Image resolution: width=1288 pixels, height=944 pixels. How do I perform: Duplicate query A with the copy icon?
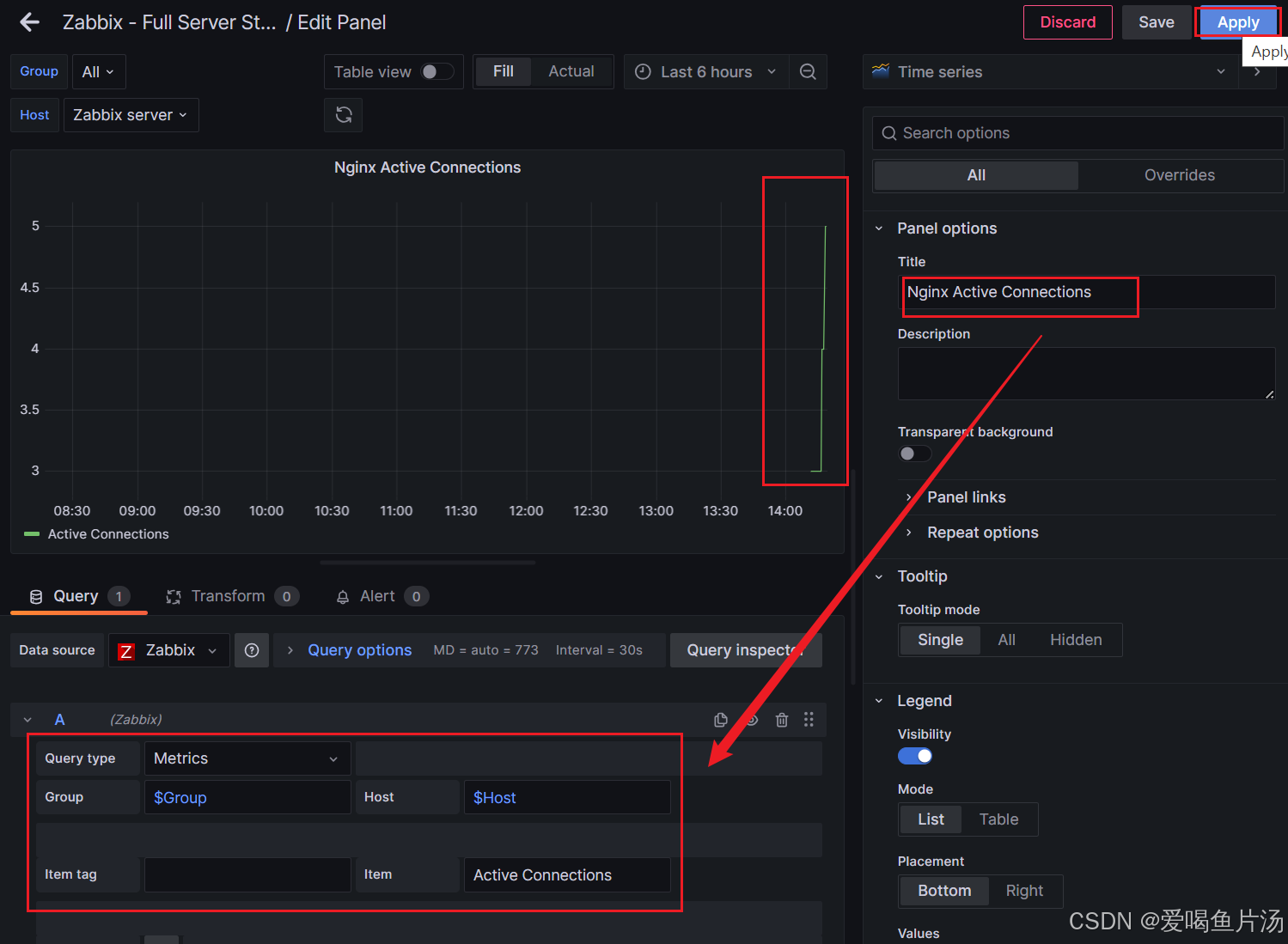pyautogui.click(x=721, y=720)
